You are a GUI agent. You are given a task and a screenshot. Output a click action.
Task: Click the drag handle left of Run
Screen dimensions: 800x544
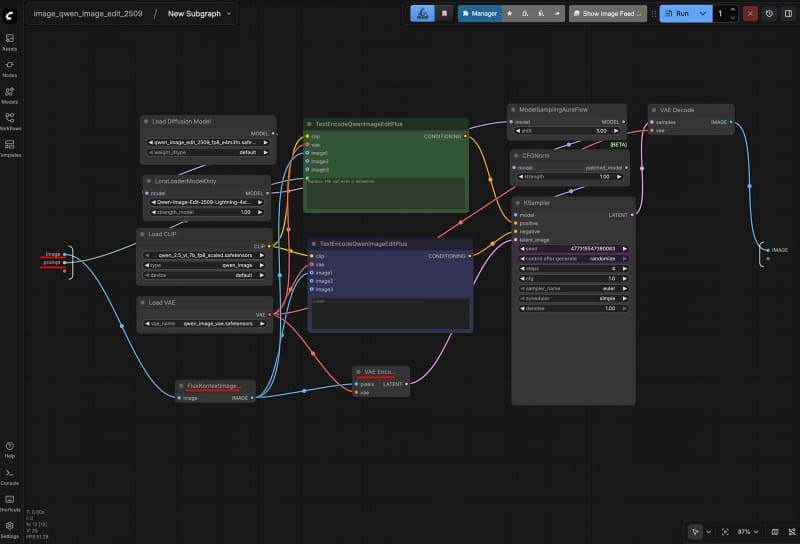[654, 14]
